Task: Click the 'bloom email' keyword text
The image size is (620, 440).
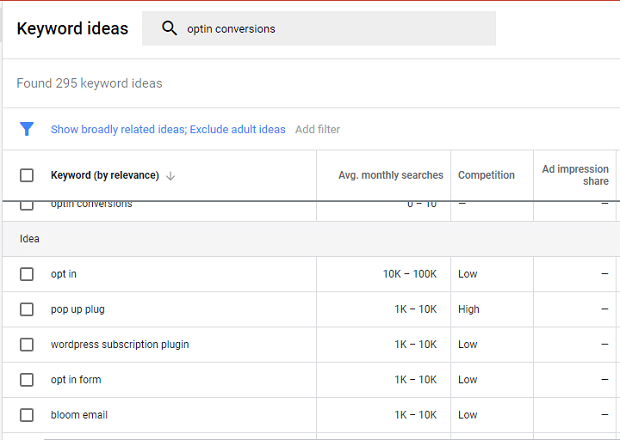Action: pyautogui.click(x=79, y=414)
